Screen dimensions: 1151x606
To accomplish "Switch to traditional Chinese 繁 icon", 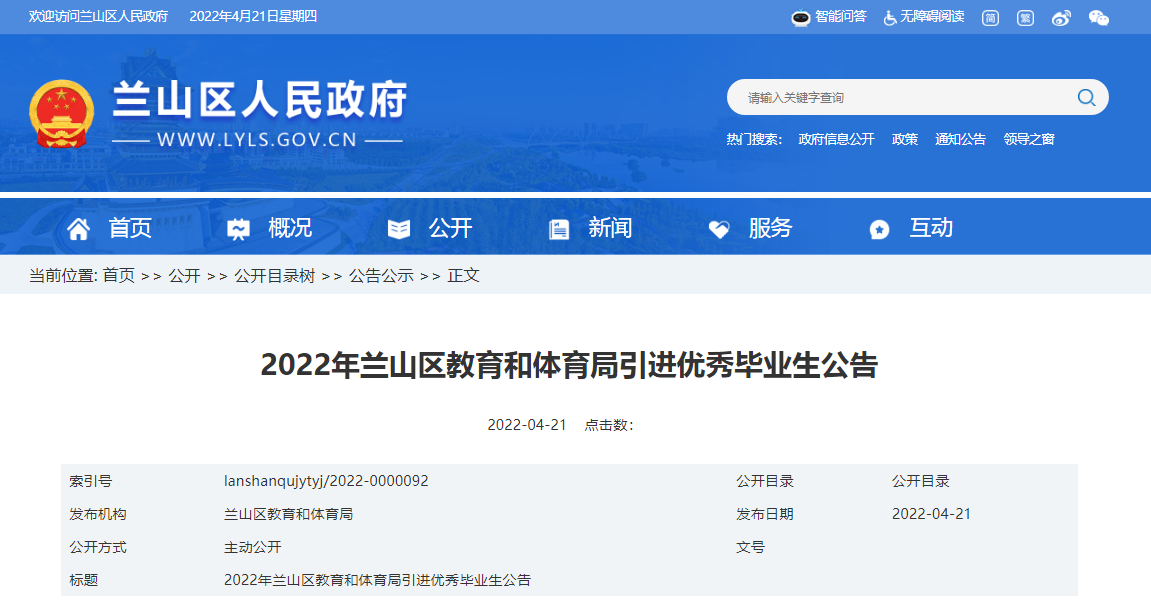I will pos(1025,18).
